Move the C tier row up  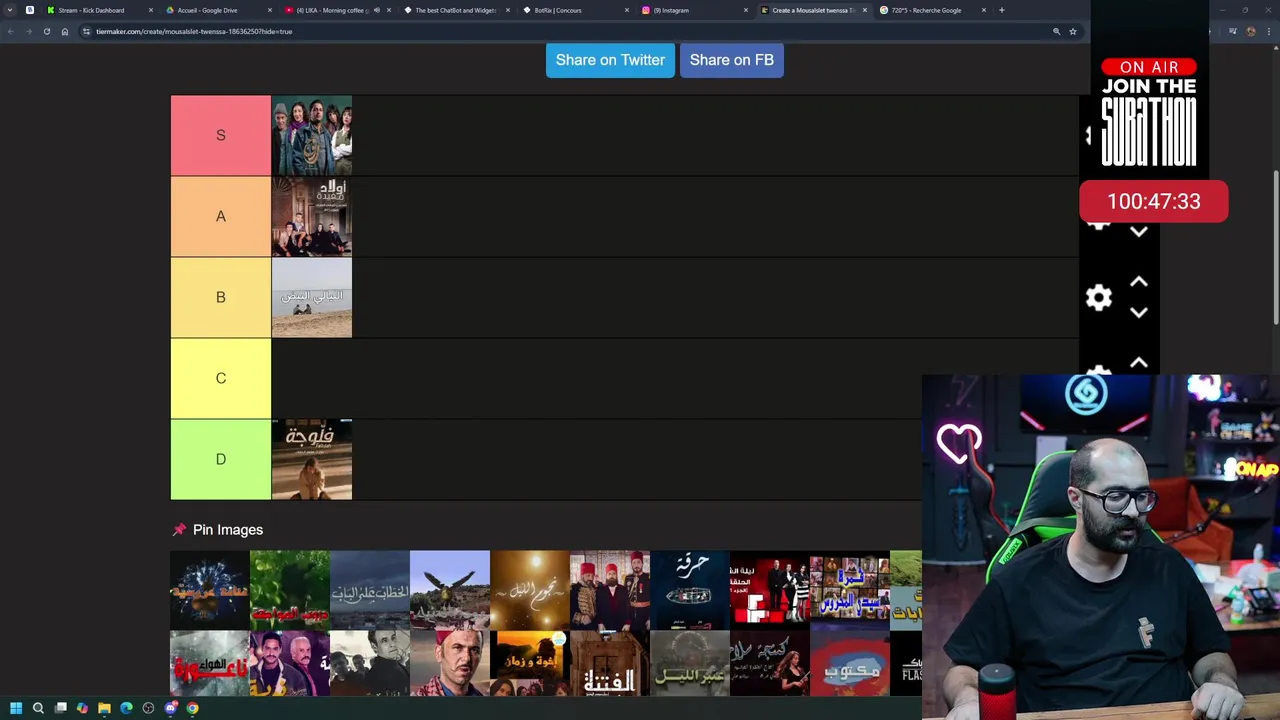[1138, 364]
